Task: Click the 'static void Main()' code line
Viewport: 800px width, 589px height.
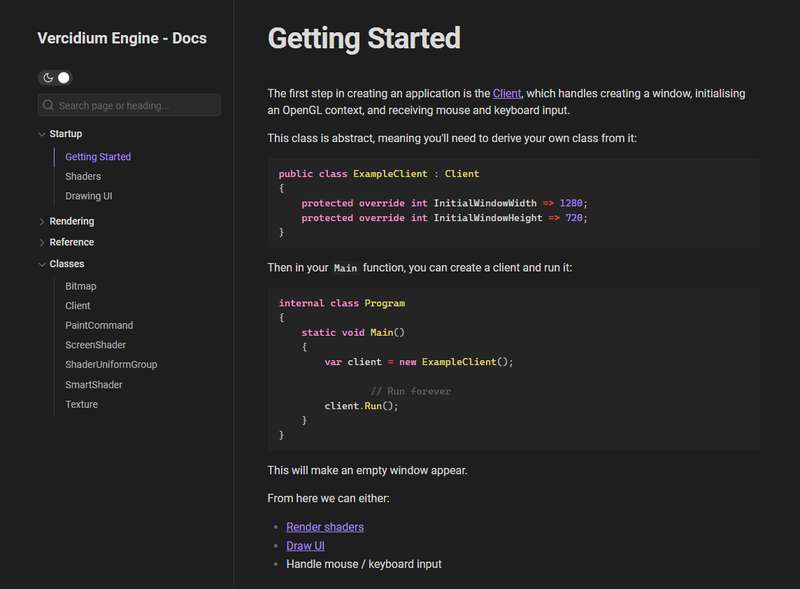Action: pyautogui.click(x=353, y=333)
